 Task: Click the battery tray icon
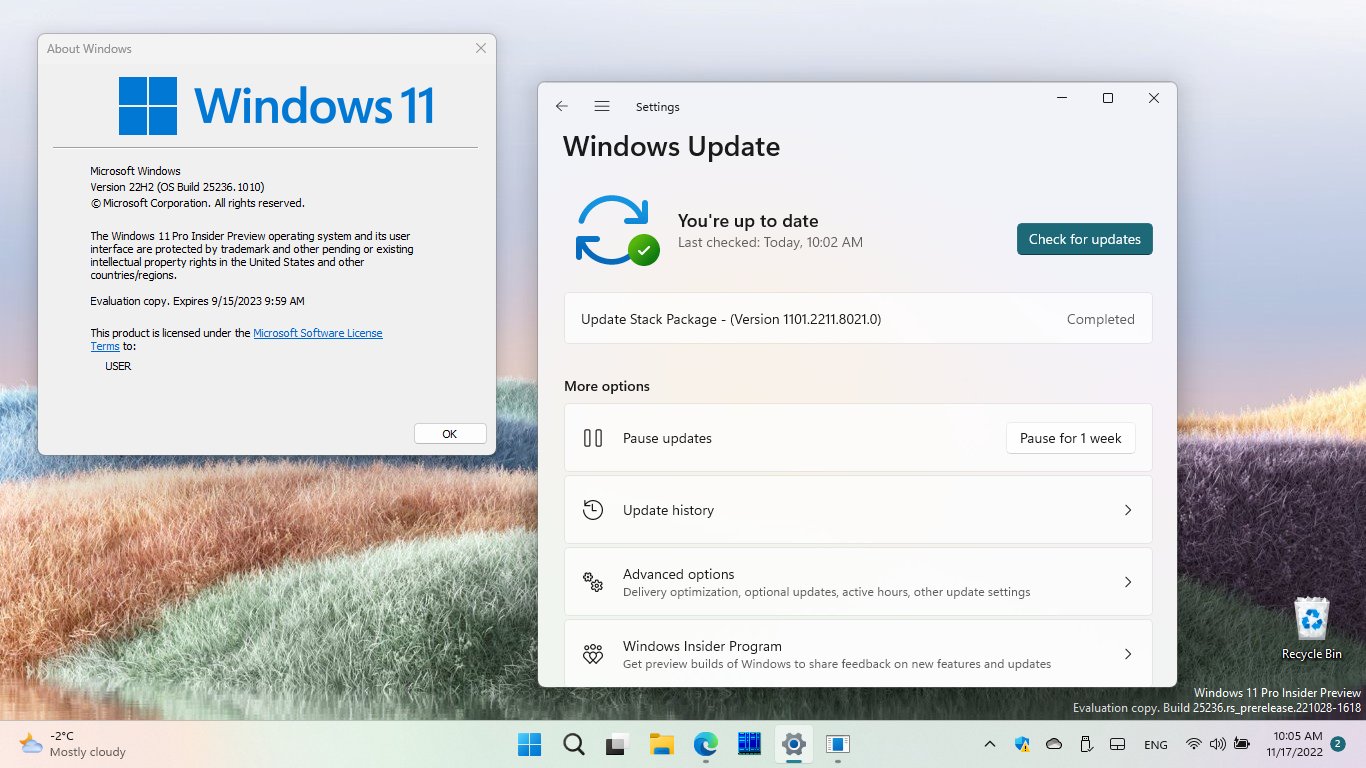coord(1242,744)
